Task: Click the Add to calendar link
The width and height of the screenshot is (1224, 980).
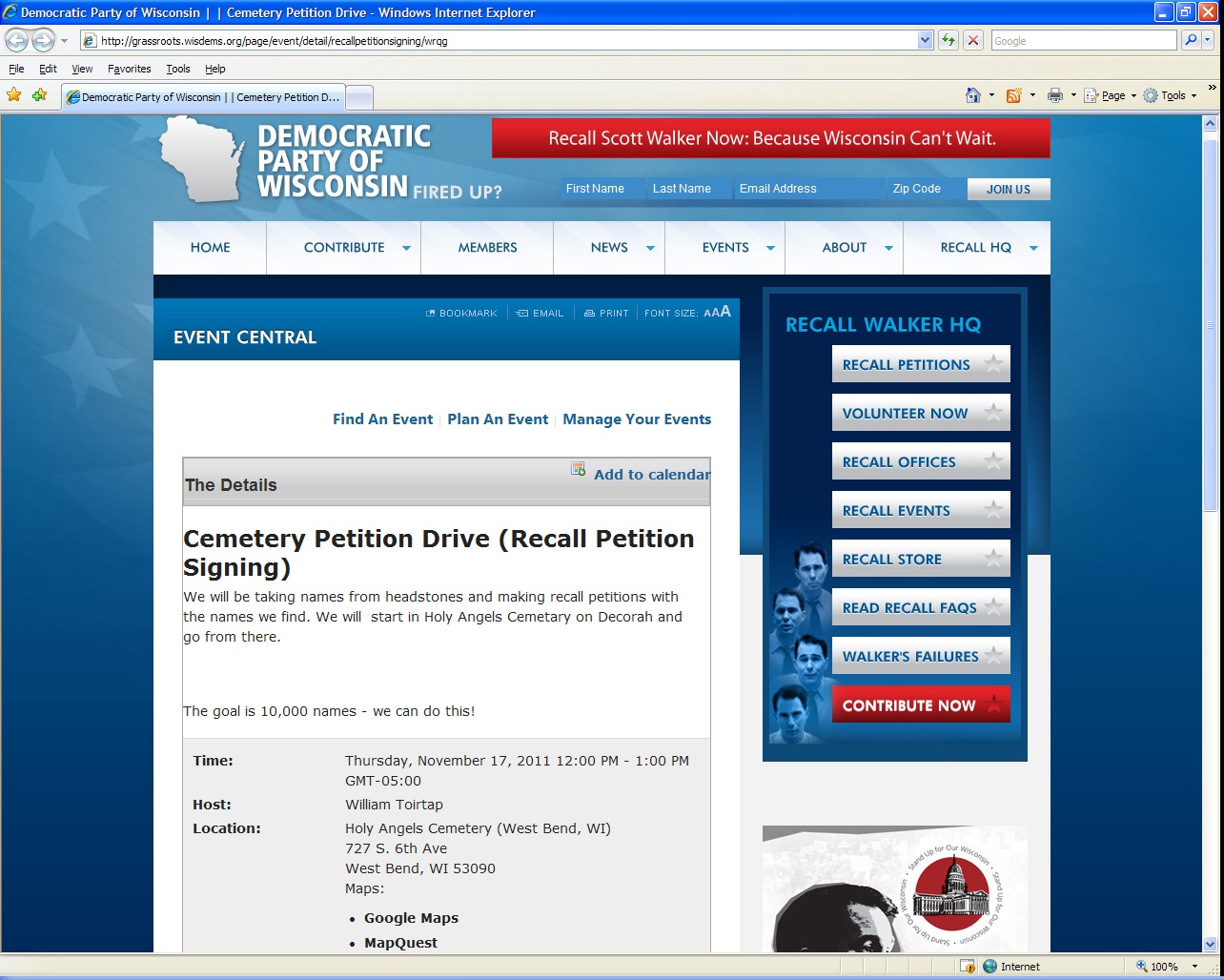Action: coord(652,475)
